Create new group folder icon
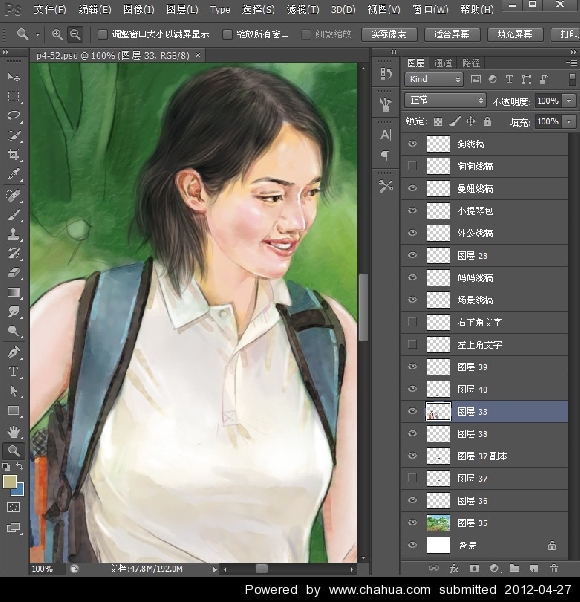 (514, 569)
